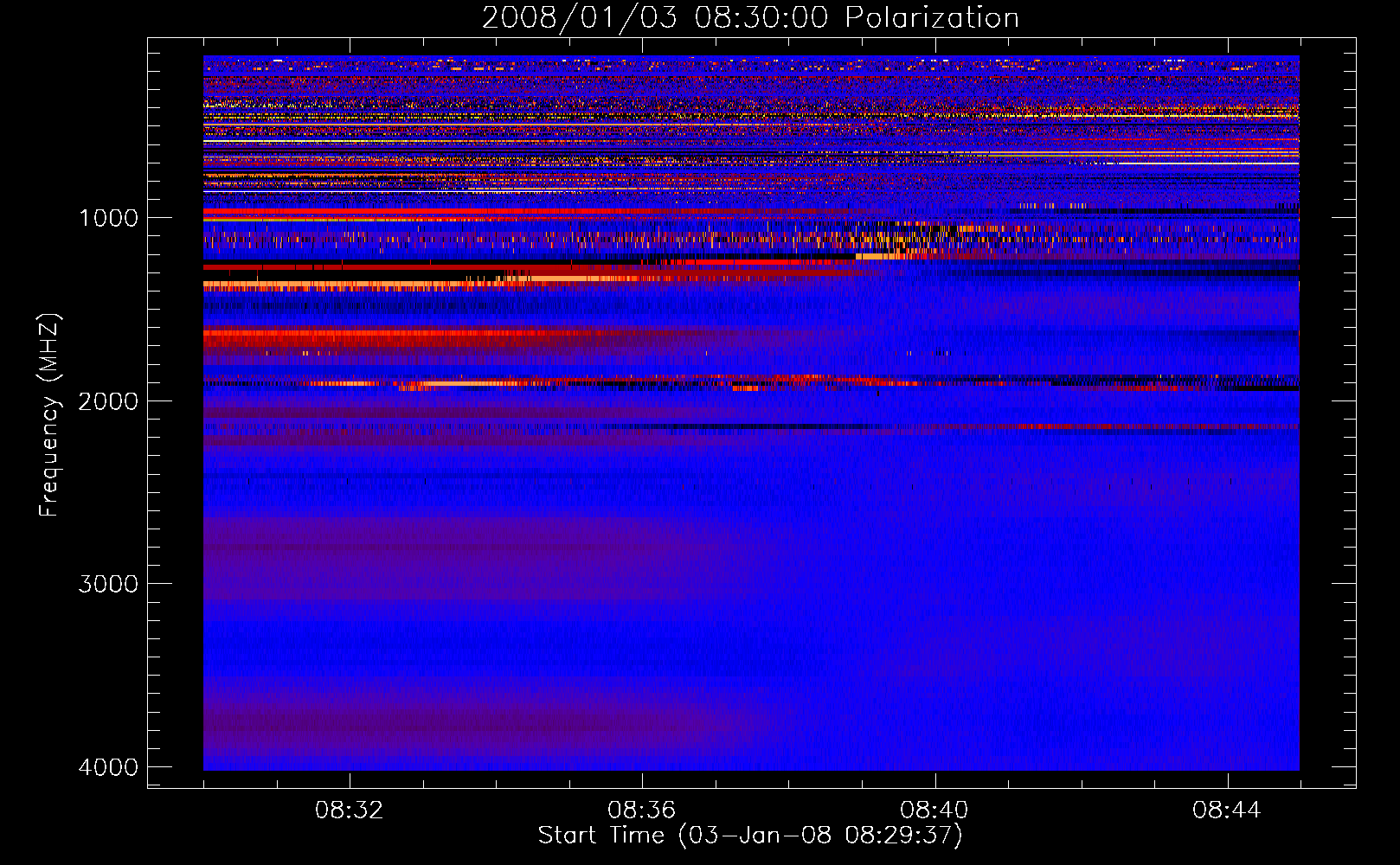
Task: Click the 2000 frequency tick label
Action: click(108, 401)
